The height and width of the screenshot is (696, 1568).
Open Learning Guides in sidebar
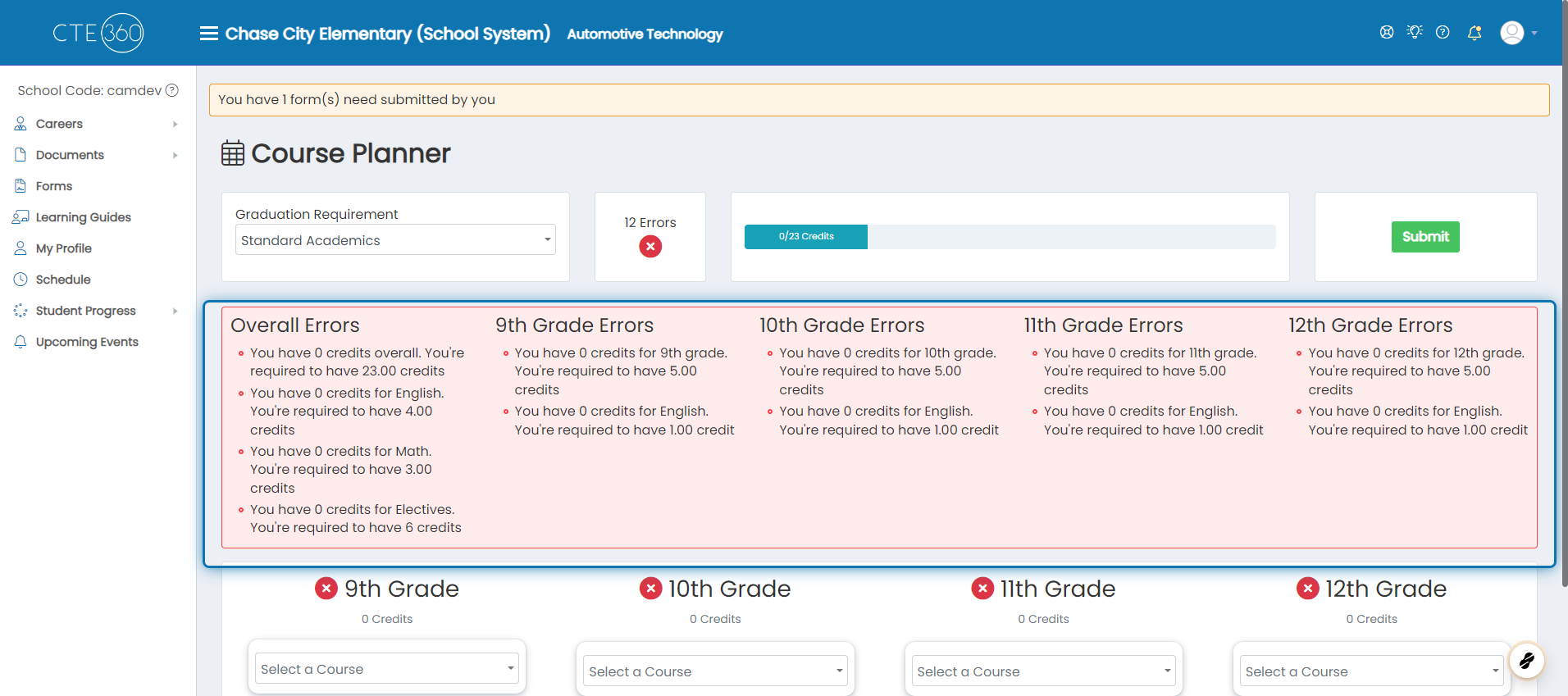tap(84, 217)
